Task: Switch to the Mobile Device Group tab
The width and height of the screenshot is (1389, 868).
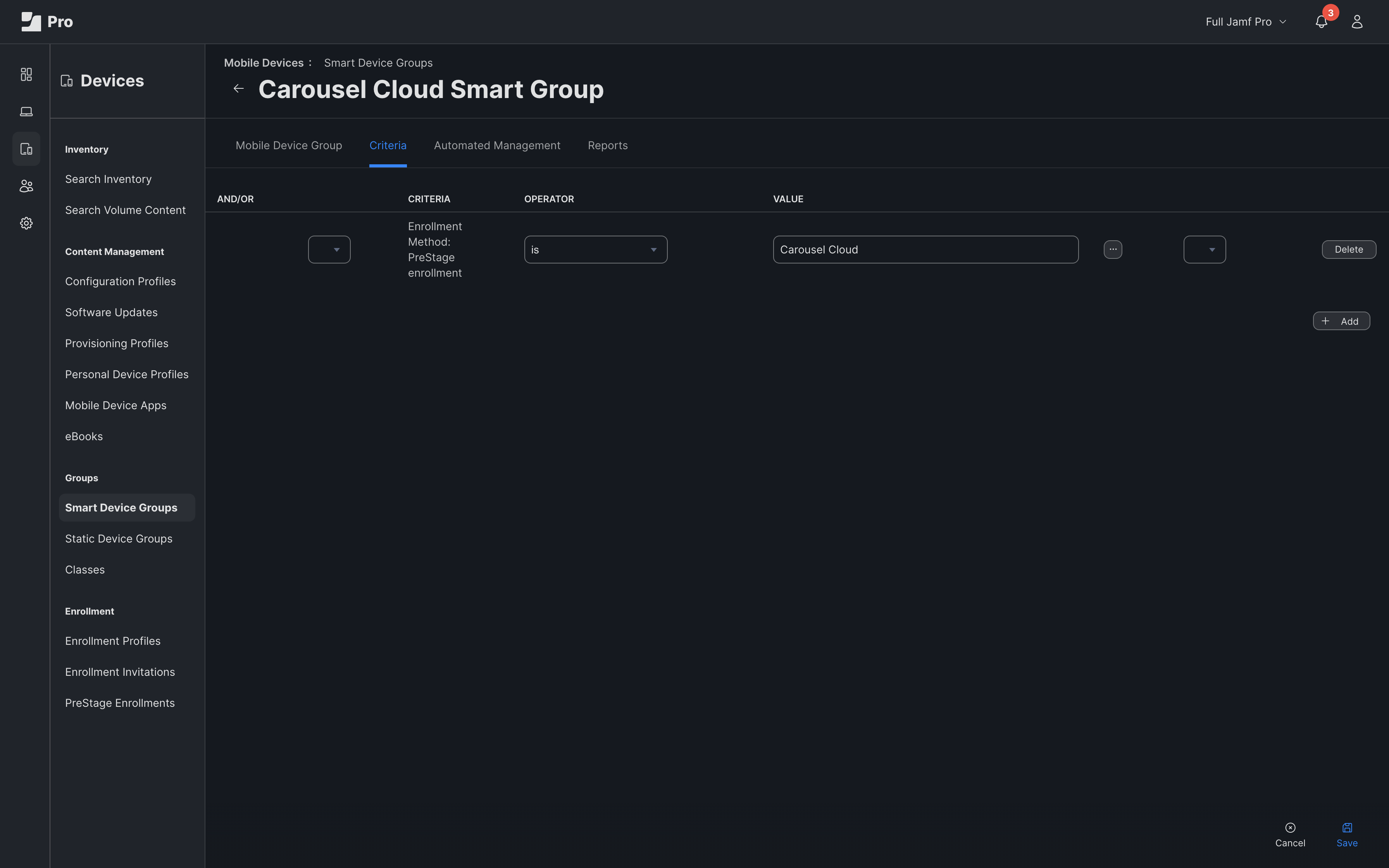Action: pyautogui.click(x=289, y=145)
